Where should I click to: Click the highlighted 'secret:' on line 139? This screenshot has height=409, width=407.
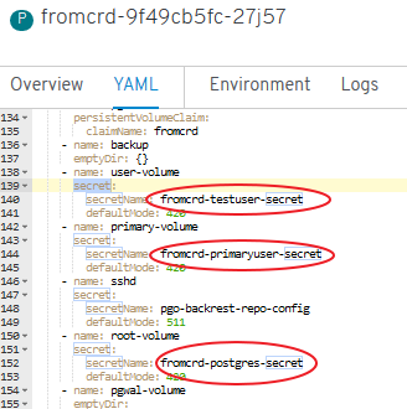[95, 186]
